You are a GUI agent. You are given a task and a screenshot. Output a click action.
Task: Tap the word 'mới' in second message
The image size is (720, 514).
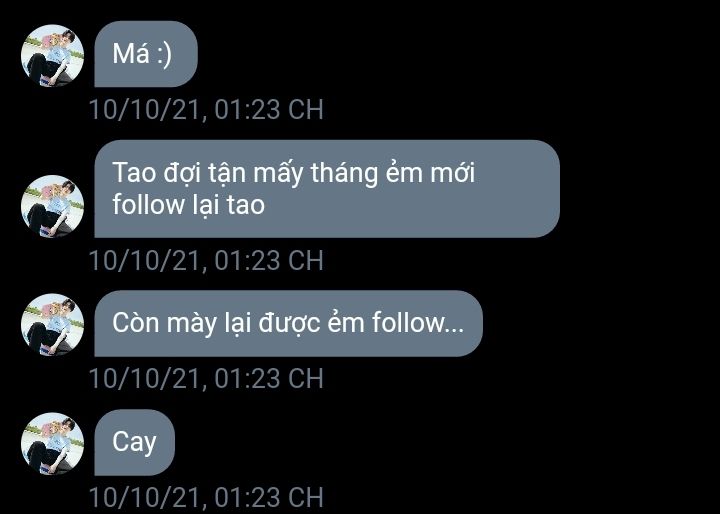click(452, 173)
